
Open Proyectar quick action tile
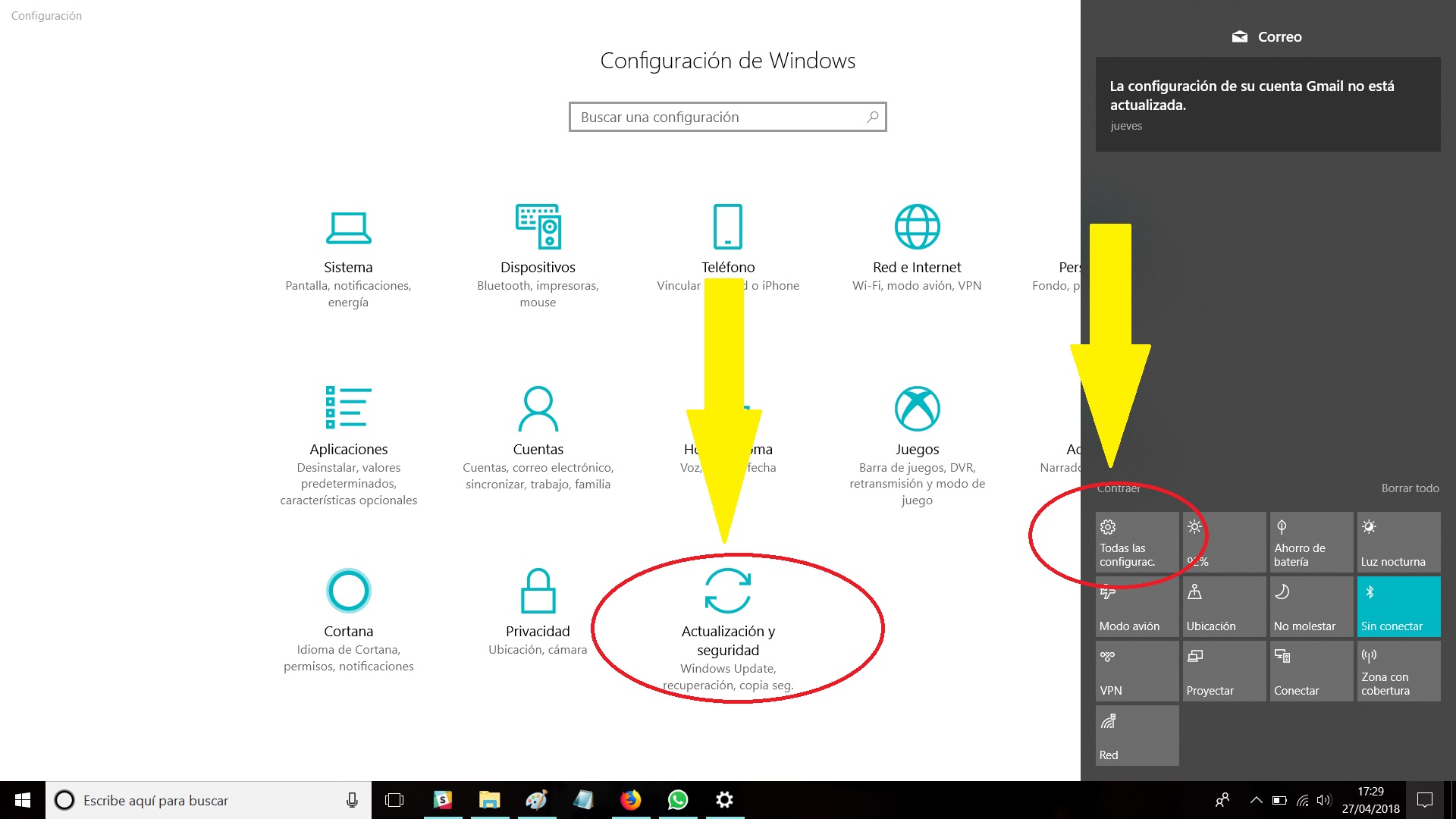tap(1224, 671)
